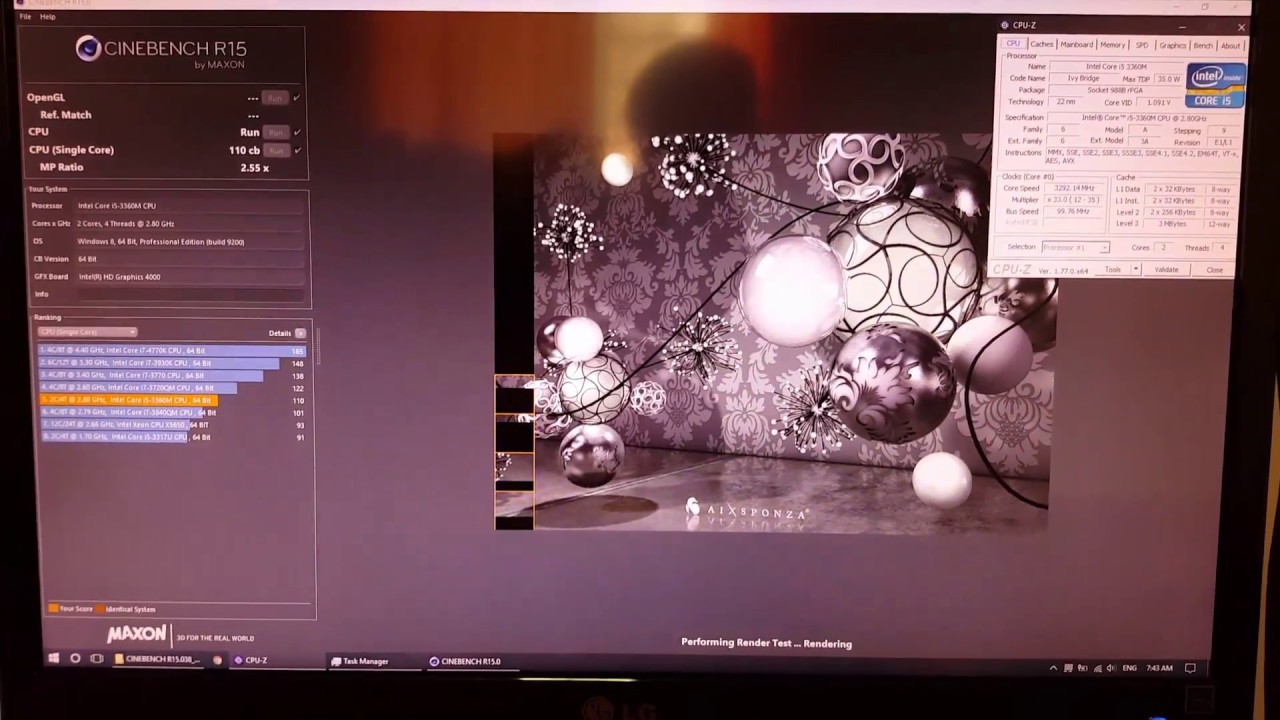
Task: Click the Core Speed value in CPU-Z
Action: tap(1076, 188)
